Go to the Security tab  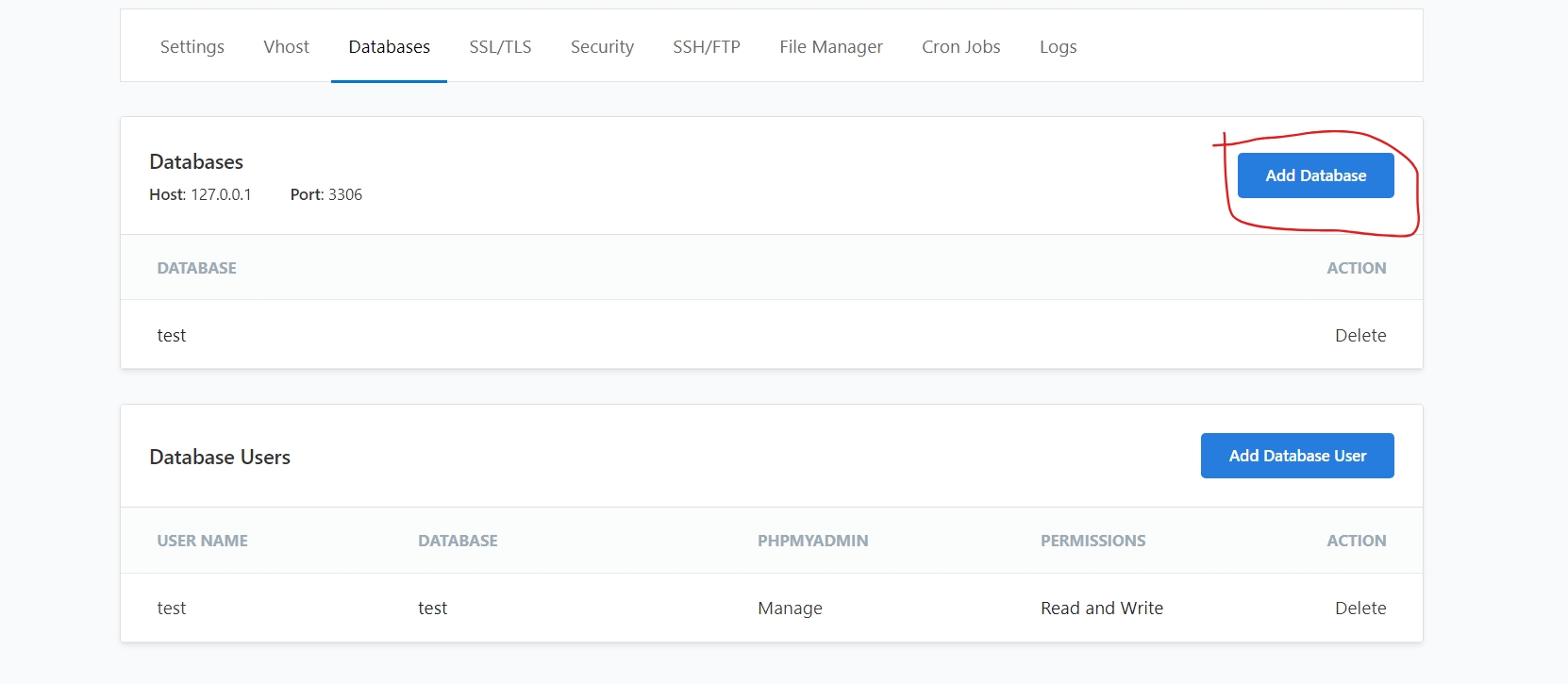point(602,46)
